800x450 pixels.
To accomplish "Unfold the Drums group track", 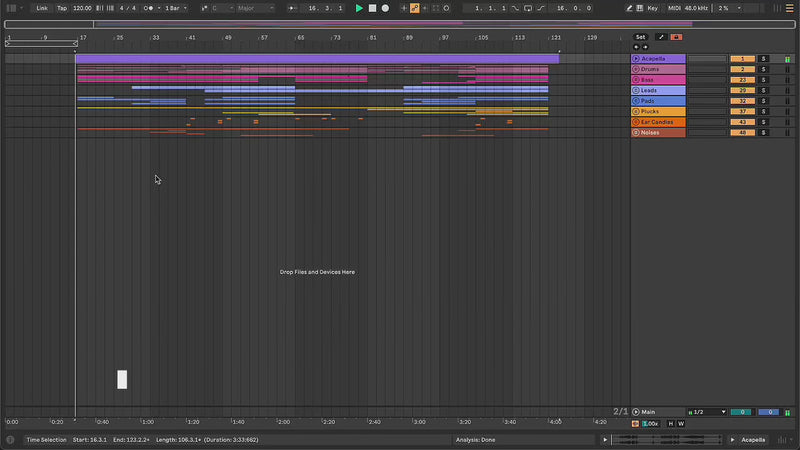I will pyautogui.click(x=636, y=69).
